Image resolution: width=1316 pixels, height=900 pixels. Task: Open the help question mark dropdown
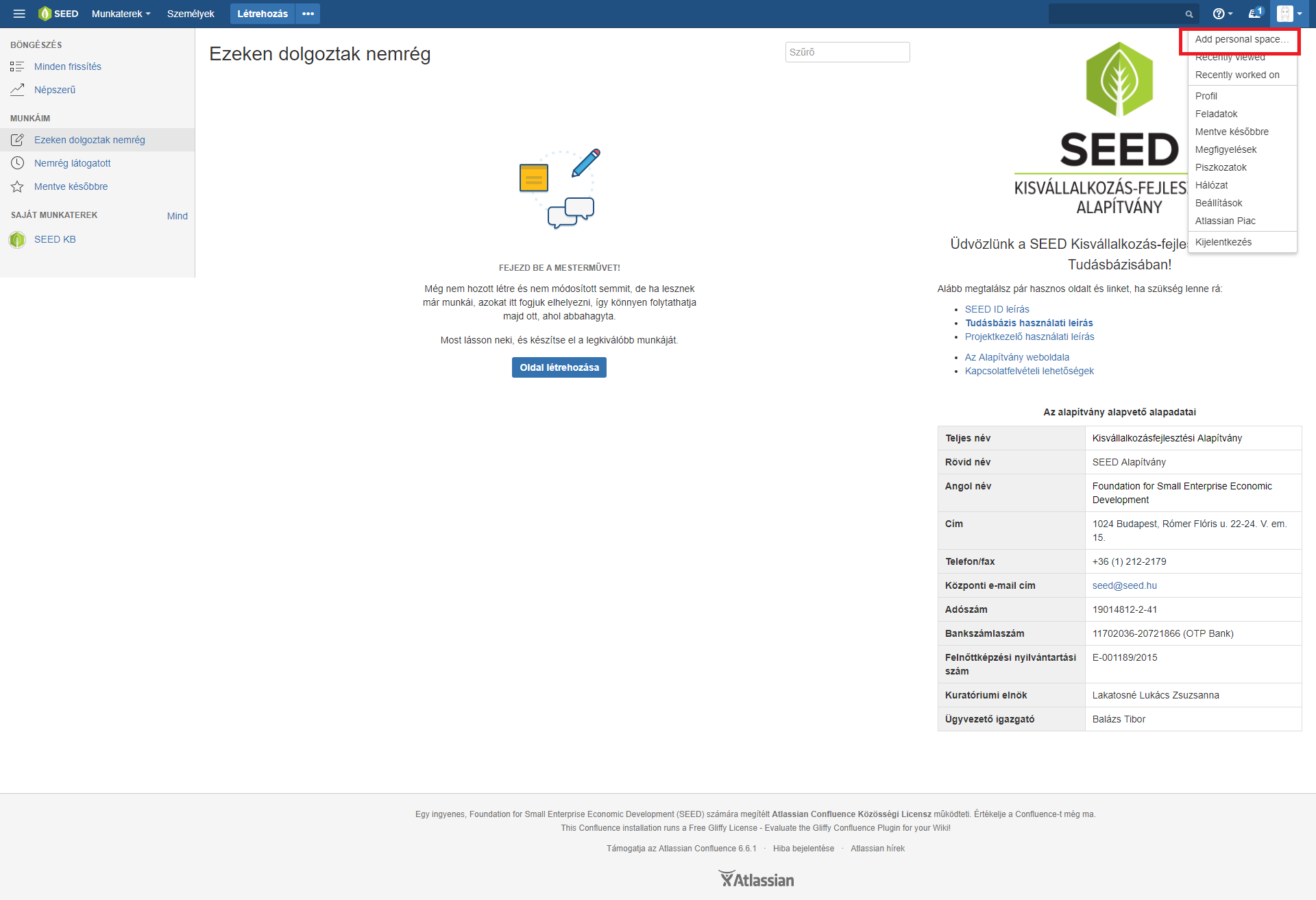(x=1222, y=14)
